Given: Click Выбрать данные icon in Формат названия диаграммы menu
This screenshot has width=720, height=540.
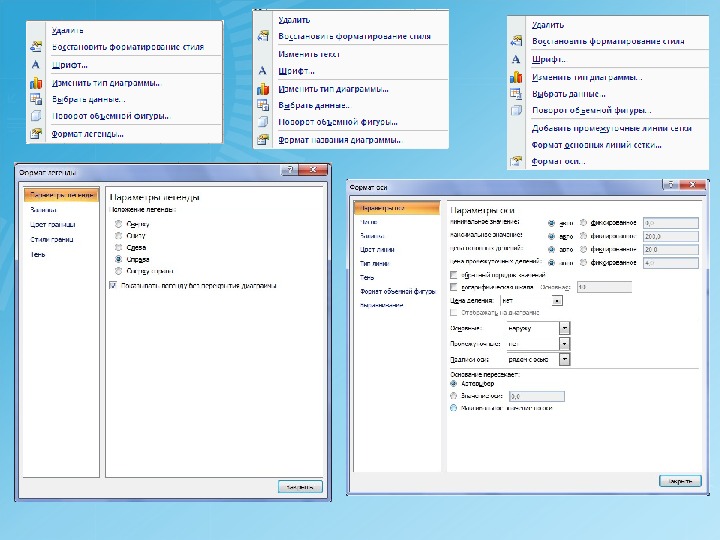Looking at the screenshot, I should [263, 105].
